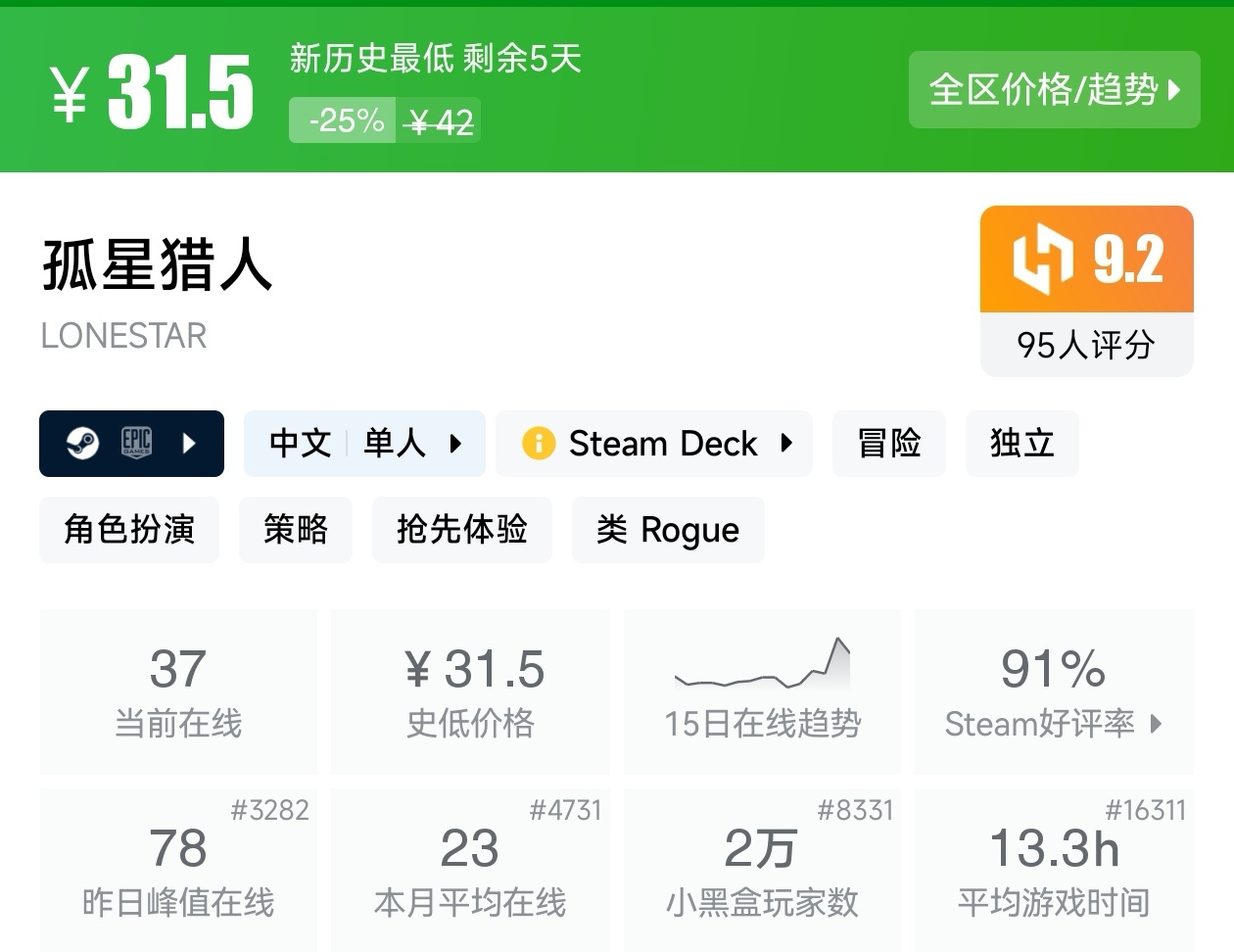Viewport: 1234px width, 952px height.
Task: Click the -25% discount badge
Action: point(344,121)
